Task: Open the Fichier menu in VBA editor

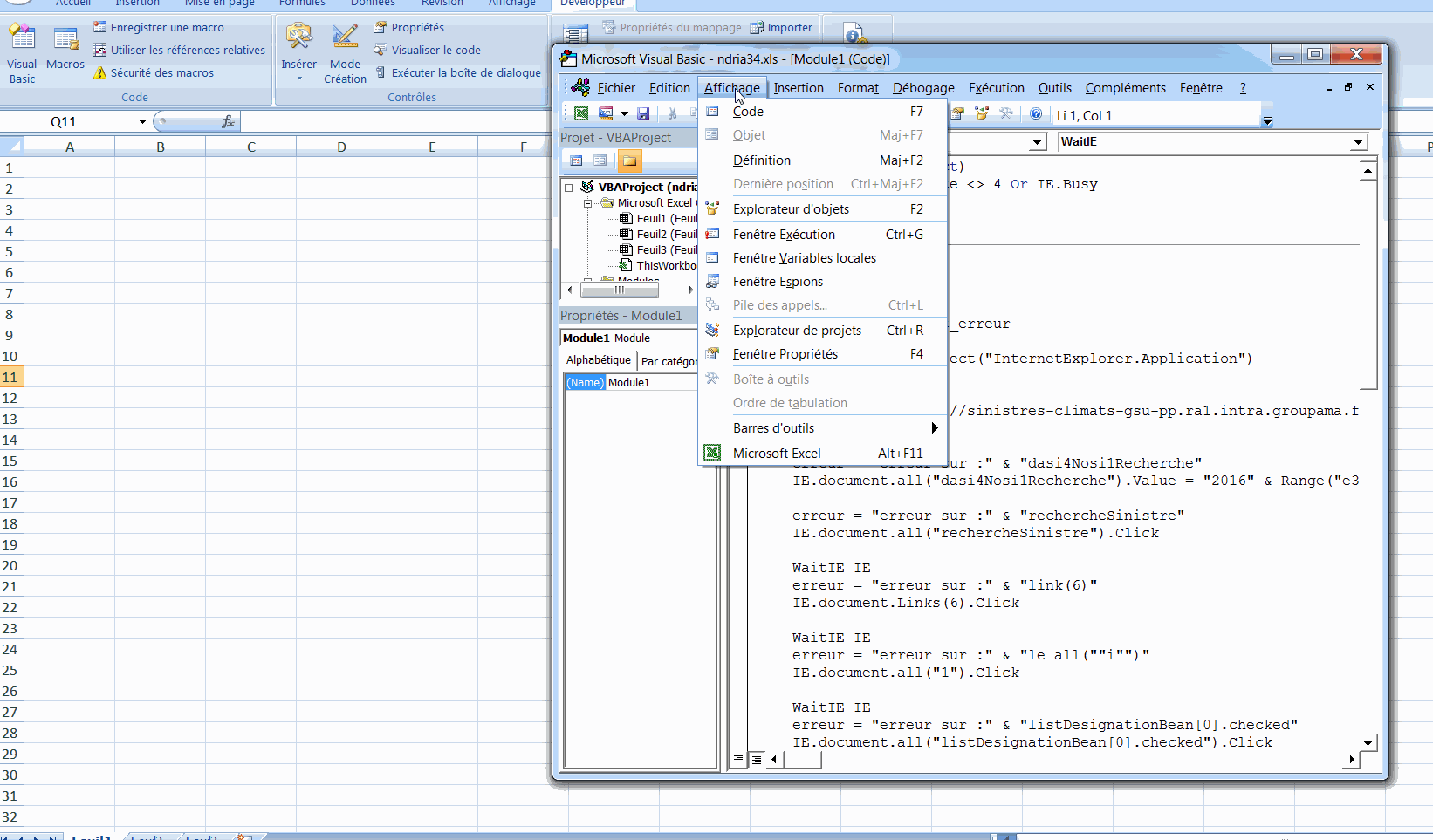Action: coord(616,88)
